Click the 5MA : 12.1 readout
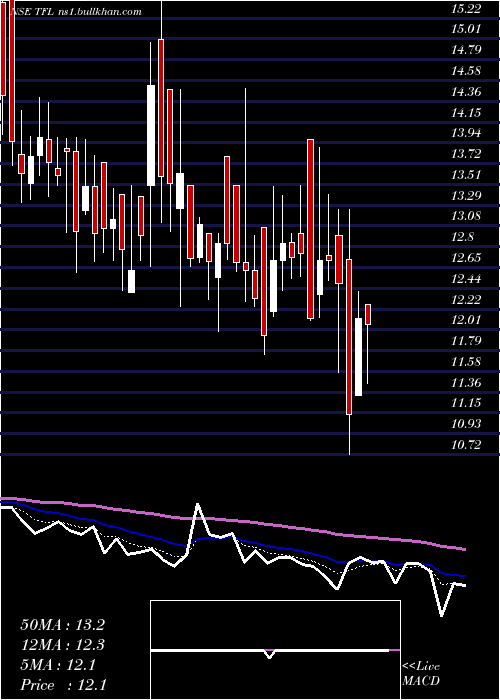Viewport: 500px width, 700px height. [x=57, y=665]
